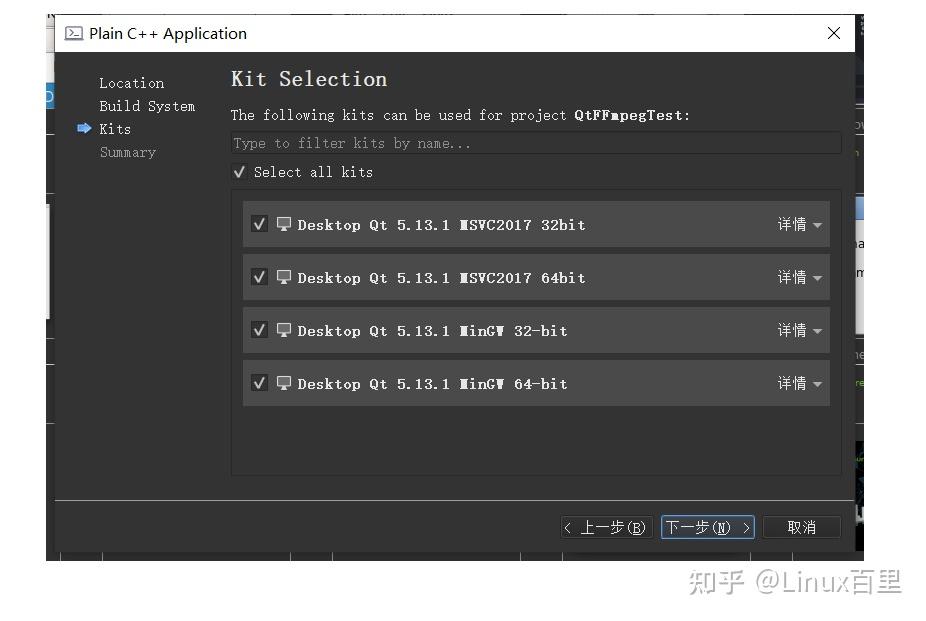The width and height of the screenshot is (926, 621).
Task: Expand 详情 details for MinGW 32-bit kit
Action: click(x=799, y=331)
